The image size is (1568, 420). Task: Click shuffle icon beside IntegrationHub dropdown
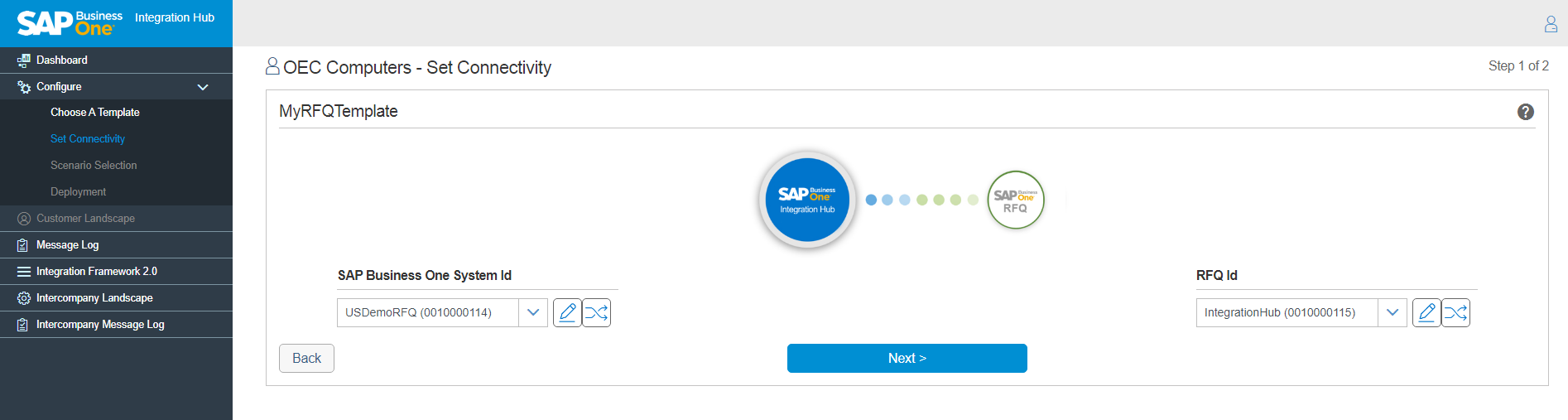(1455, 312)
